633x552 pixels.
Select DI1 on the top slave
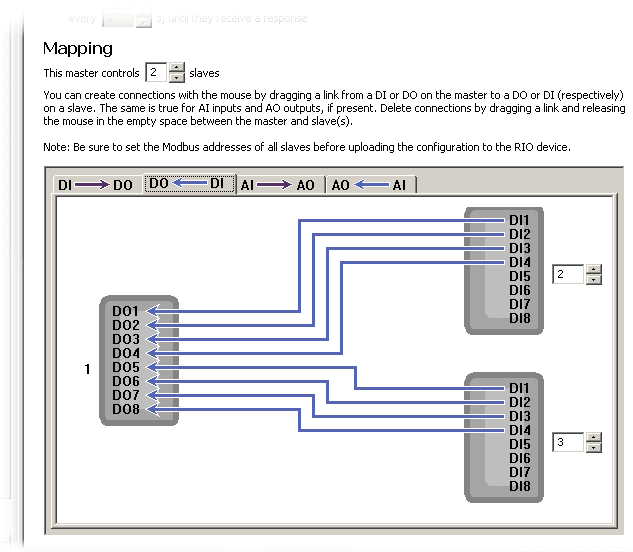pos(519,220)
